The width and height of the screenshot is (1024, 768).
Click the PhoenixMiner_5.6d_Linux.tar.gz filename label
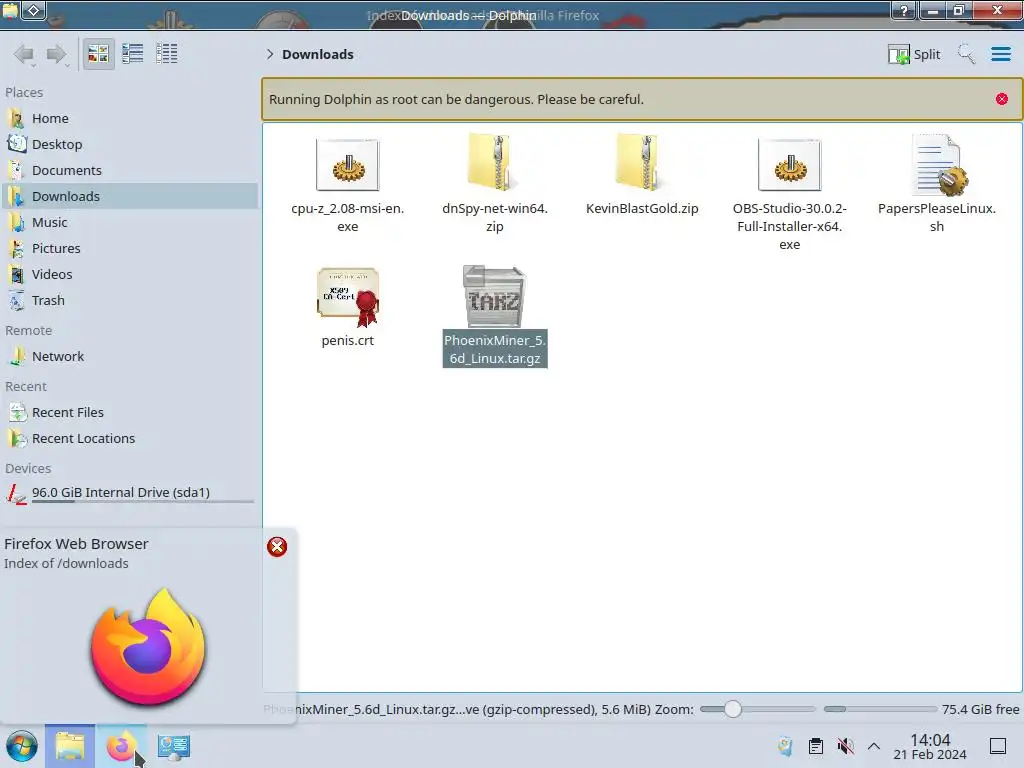click(x=495, y=349)
